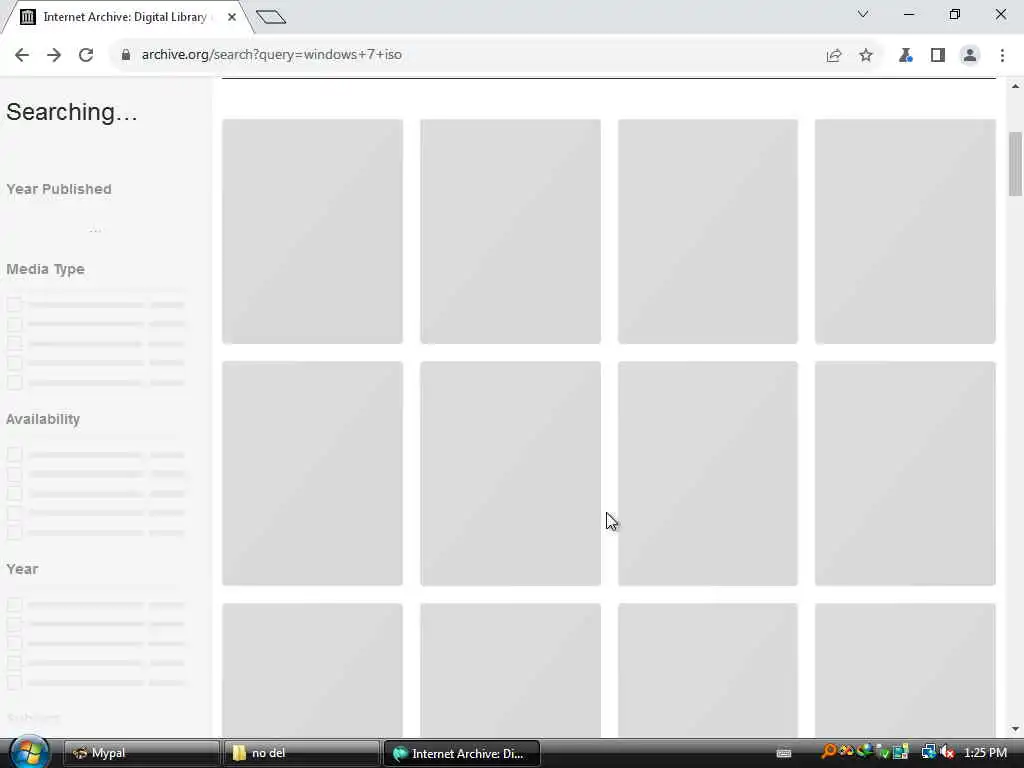
Task: View site security lock info
Action: click(125, 55)
